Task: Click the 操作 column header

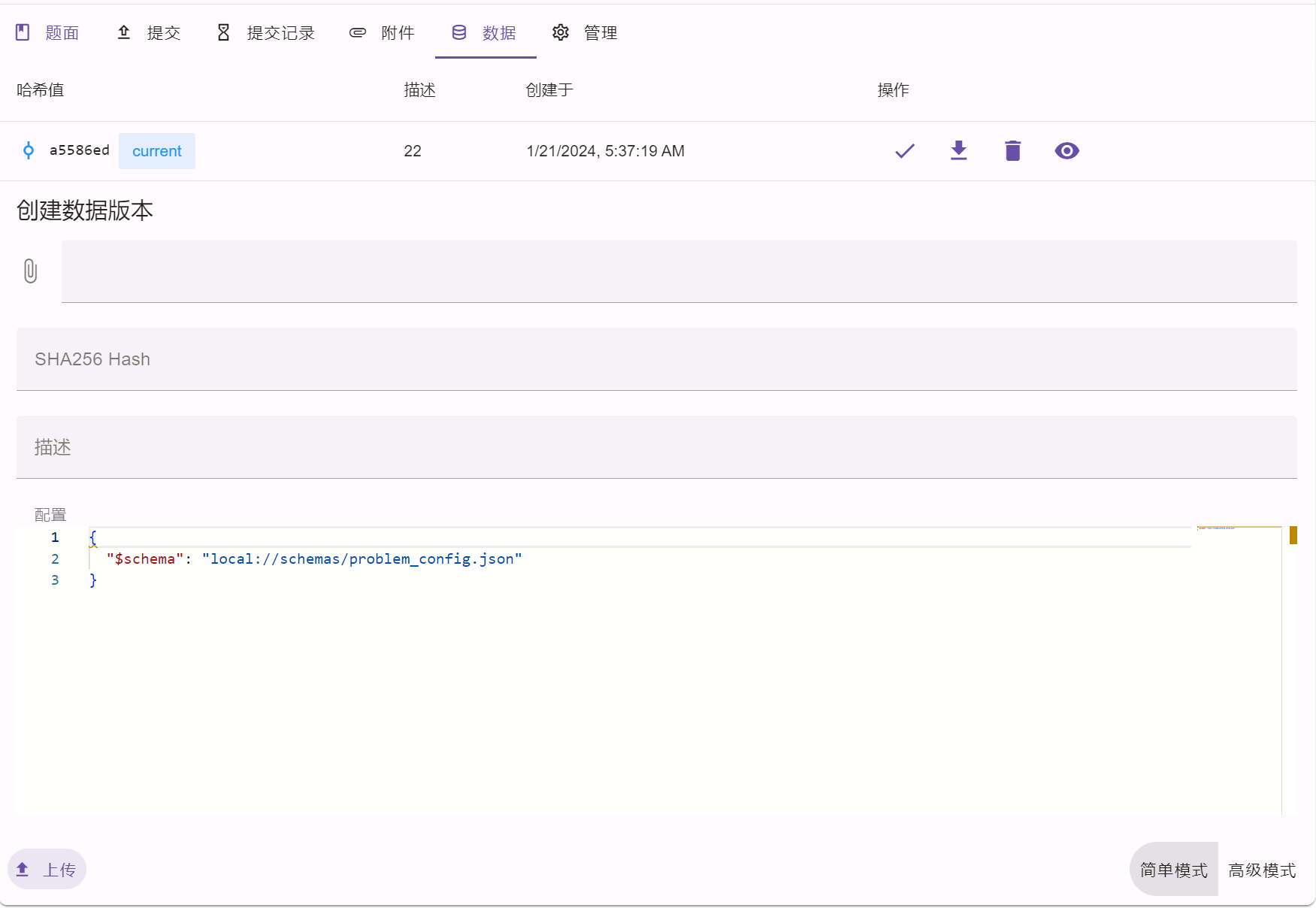Action: [x=894, y=90]
